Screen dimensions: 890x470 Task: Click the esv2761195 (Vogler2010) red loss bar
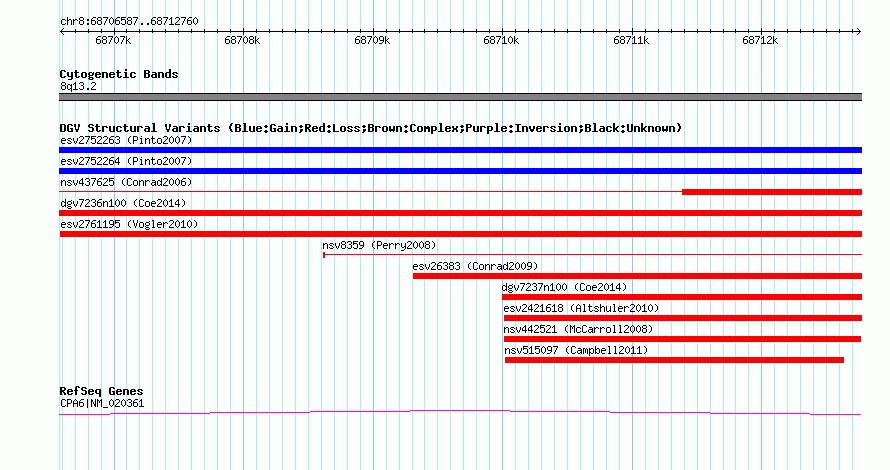(x=460, y=234)
